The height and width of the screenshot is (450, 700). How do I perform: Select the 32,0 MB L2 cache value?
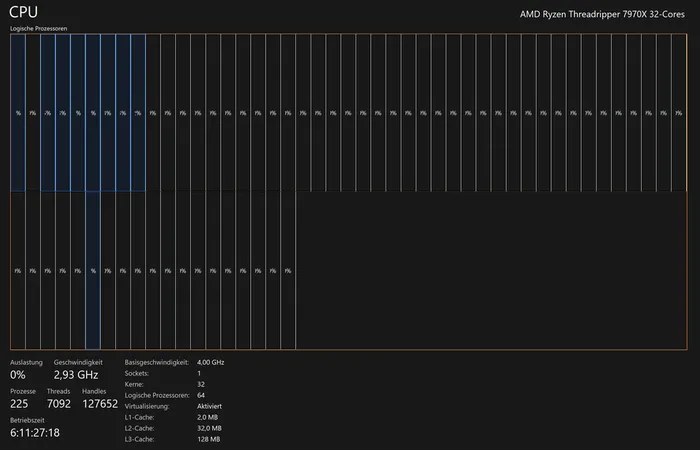point(209,428)
